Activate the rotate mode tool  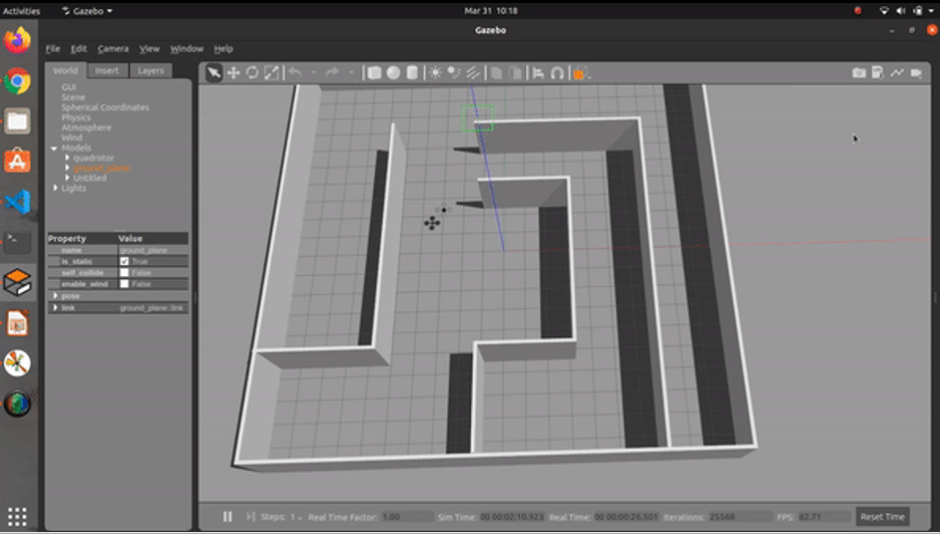coord(252,73)
